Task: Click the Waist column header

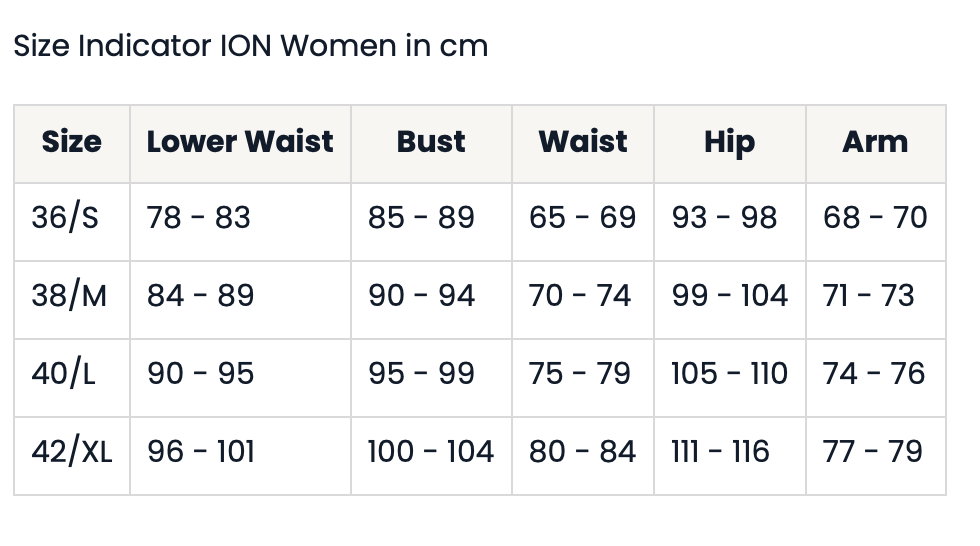Action: pos(583,142)
